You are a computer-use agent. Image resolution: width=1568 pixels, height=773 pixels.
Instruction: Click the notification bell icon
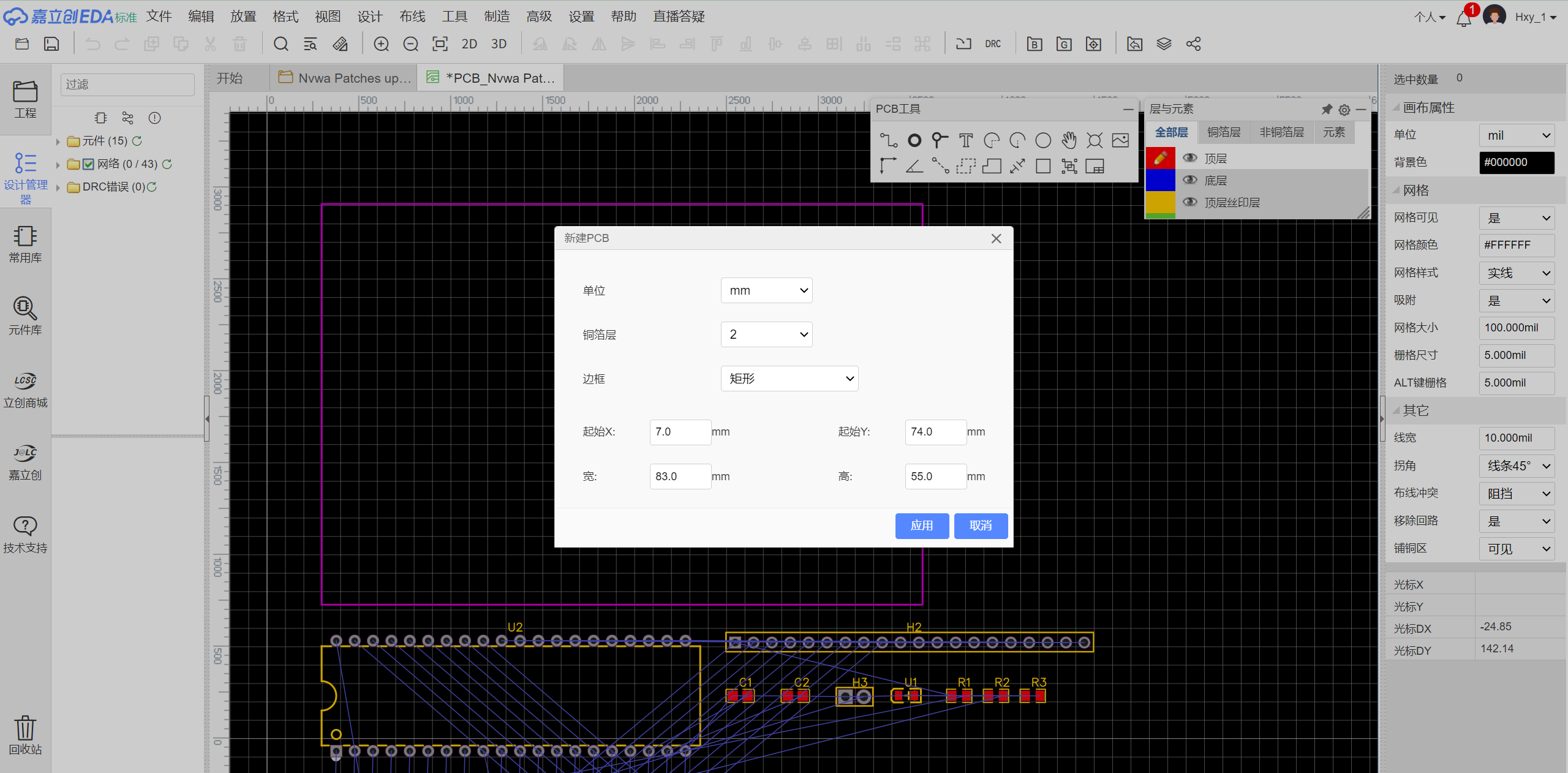pos(1464,18)
